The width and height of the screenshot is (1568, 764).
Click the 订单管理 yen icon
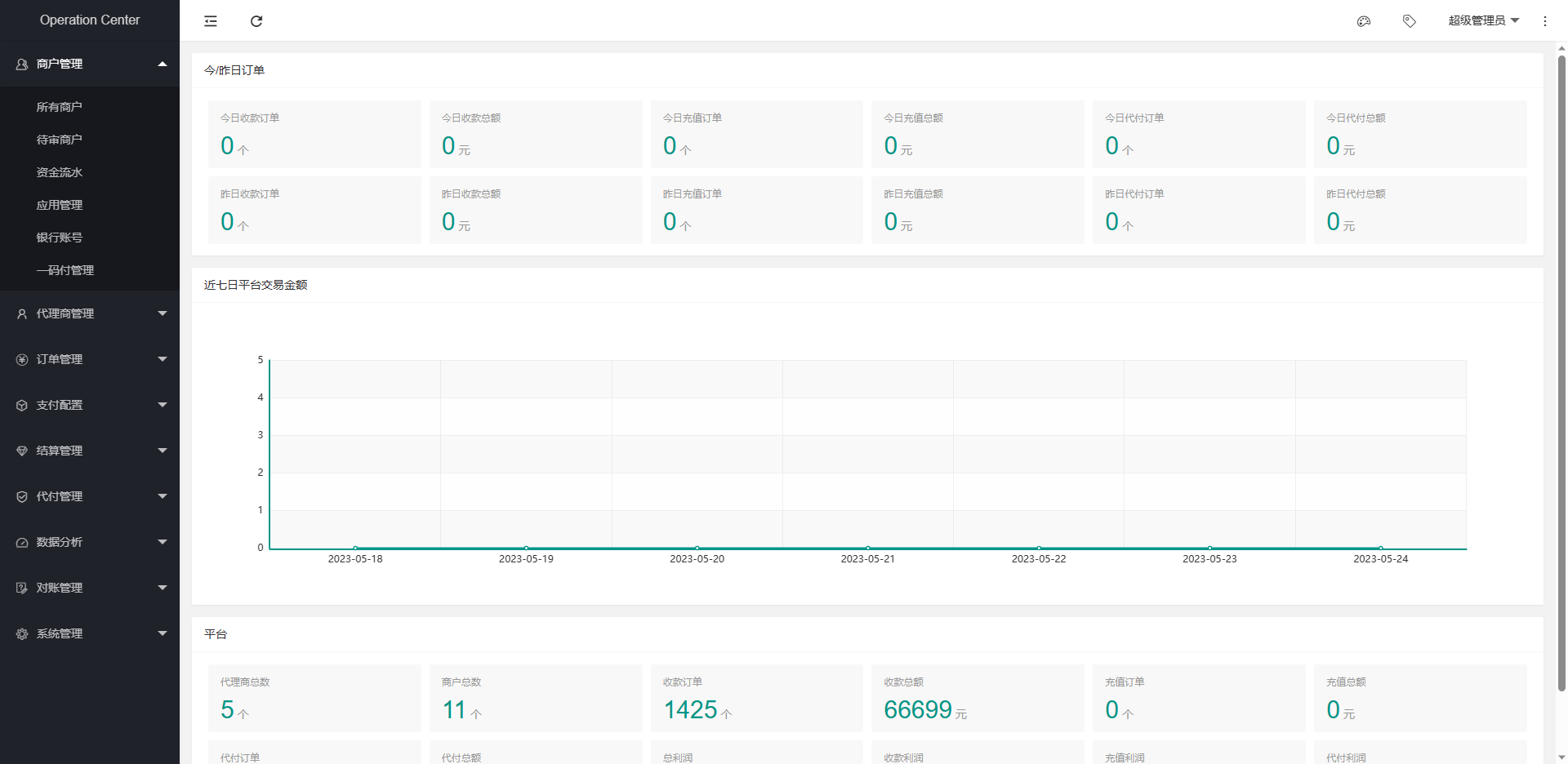[22, 359]
